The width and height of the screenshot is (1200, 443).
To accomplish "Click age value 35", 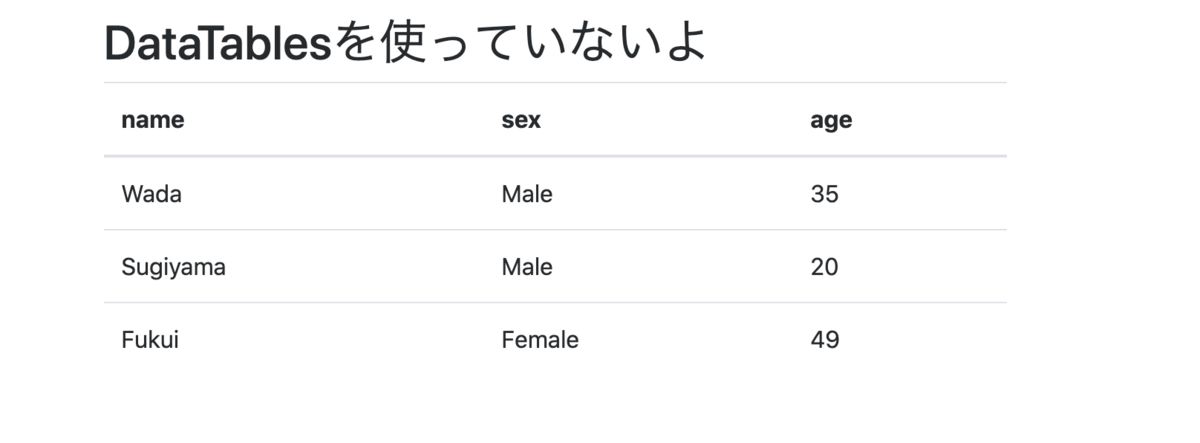I will click(x=825, y=194).
